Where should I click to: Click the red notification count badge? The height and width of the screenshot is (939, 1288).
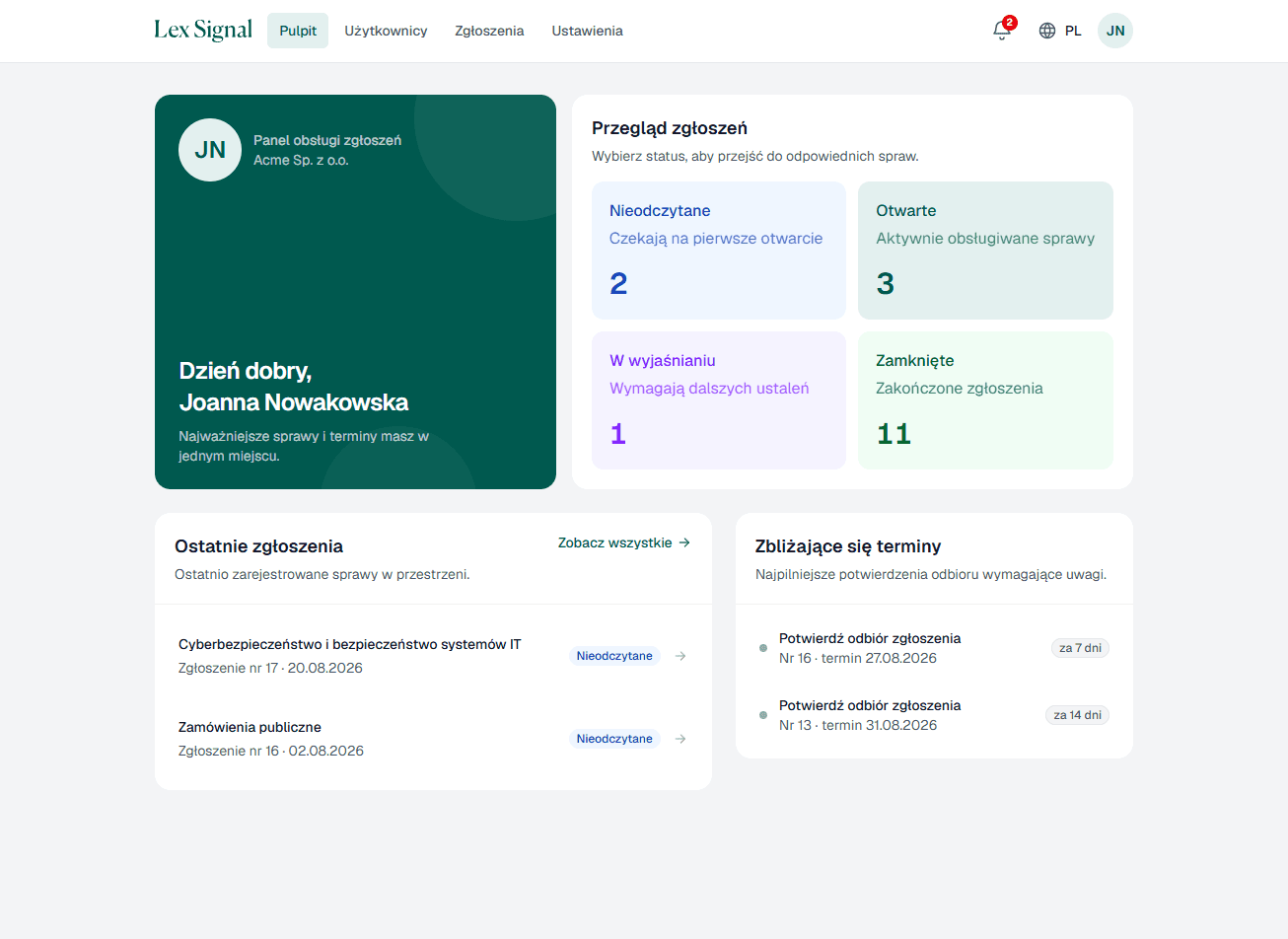1010,22
